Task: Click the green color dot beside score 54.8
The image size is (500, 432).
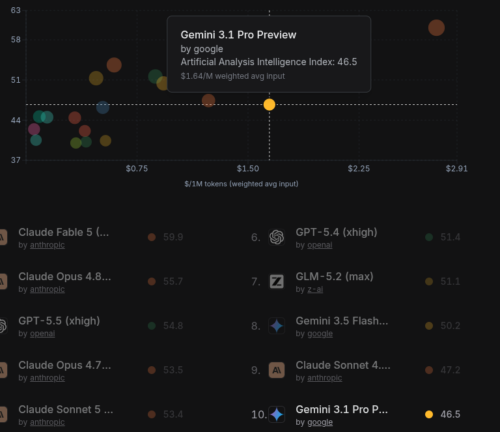Action: pos(152,326)
